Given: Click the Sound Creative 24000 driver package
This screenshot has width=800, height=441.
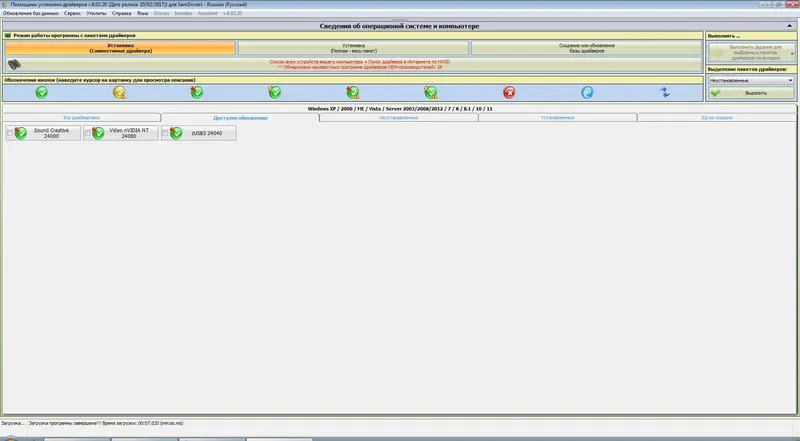Looking at the screenshot, I should [x=43, y=133].
